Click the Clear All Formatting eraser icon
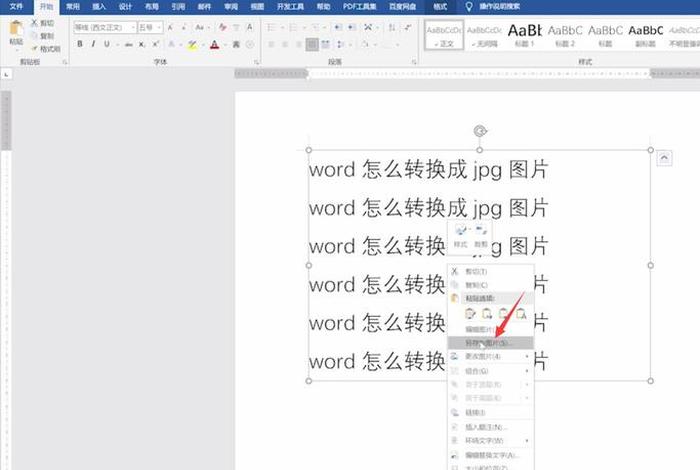Viewport: 700px width, 470px height. [222, 28]
